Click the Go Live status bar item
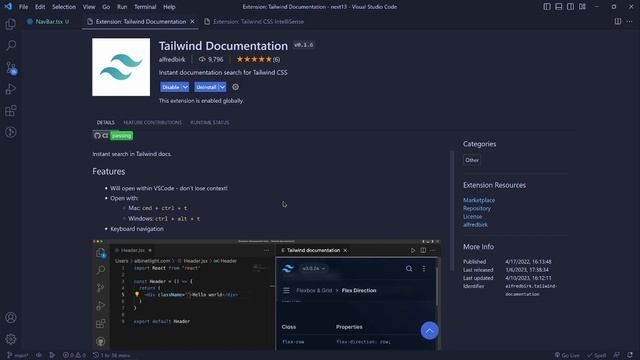This screenshot has height=360, width=640. coord(567,356)
